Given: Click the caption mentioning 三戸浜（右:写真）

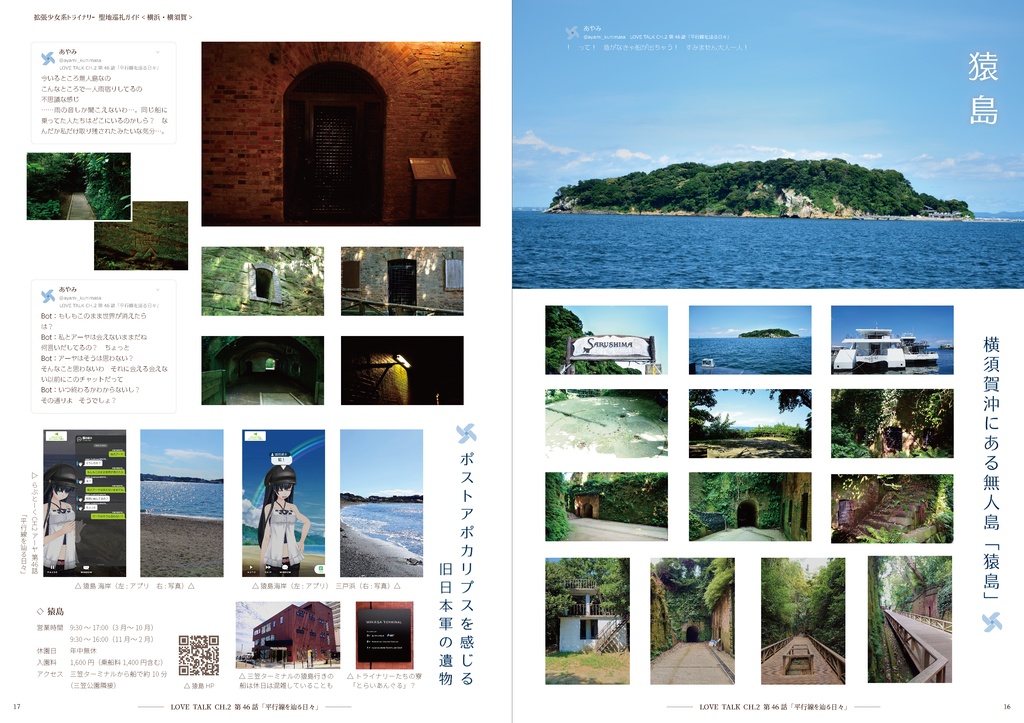Looking at the screenshot, I should (327, 586).
